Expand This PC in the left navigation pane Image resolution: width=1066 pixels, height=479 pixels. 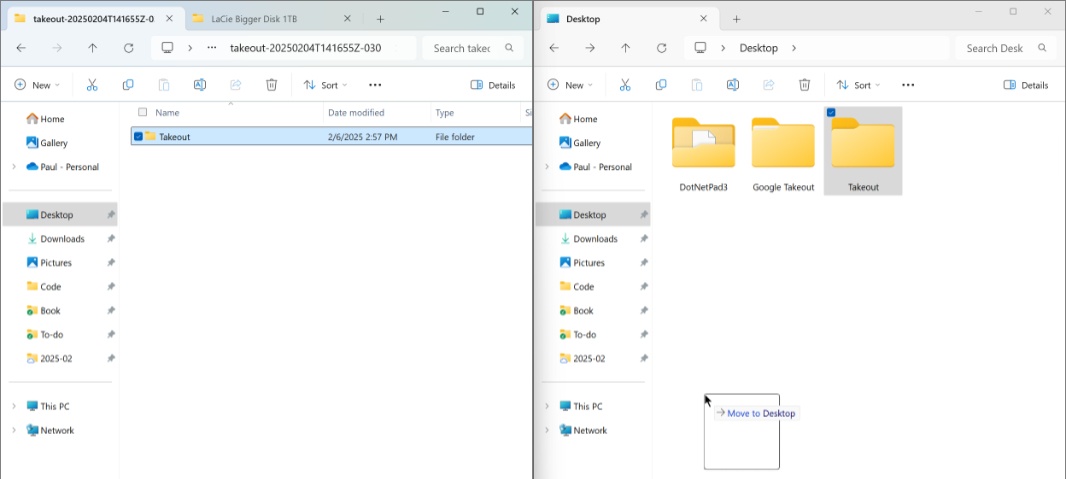(x=14, y=406)
